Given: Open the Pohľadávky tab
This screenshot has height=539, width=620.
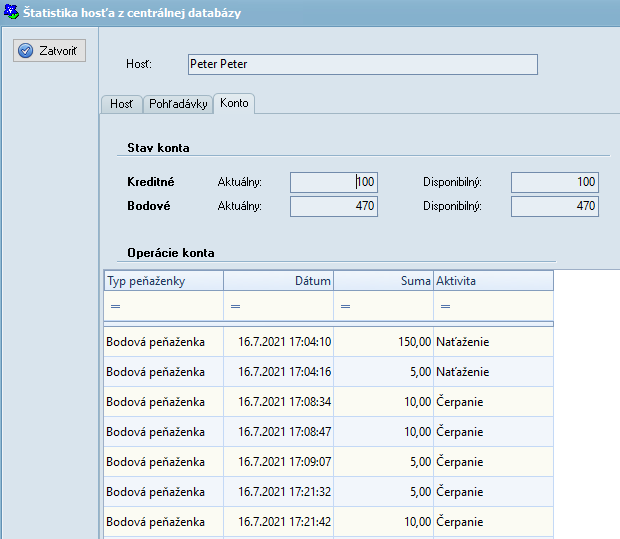Looking at the screenshot, I should (x=178, y=104).
